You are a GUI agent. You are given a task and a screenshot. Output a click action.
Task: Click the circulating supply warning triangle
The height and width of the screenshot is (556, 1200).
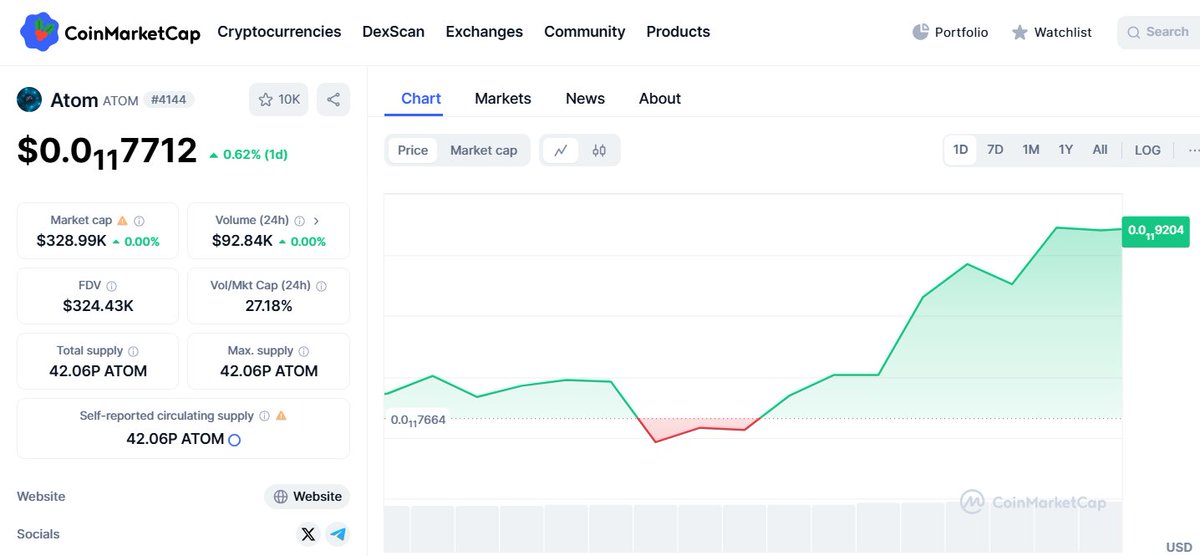click(281, 416)
